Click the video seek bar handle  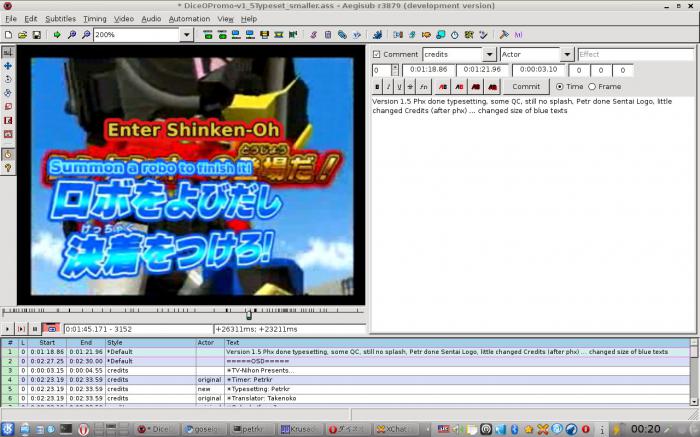249,315
